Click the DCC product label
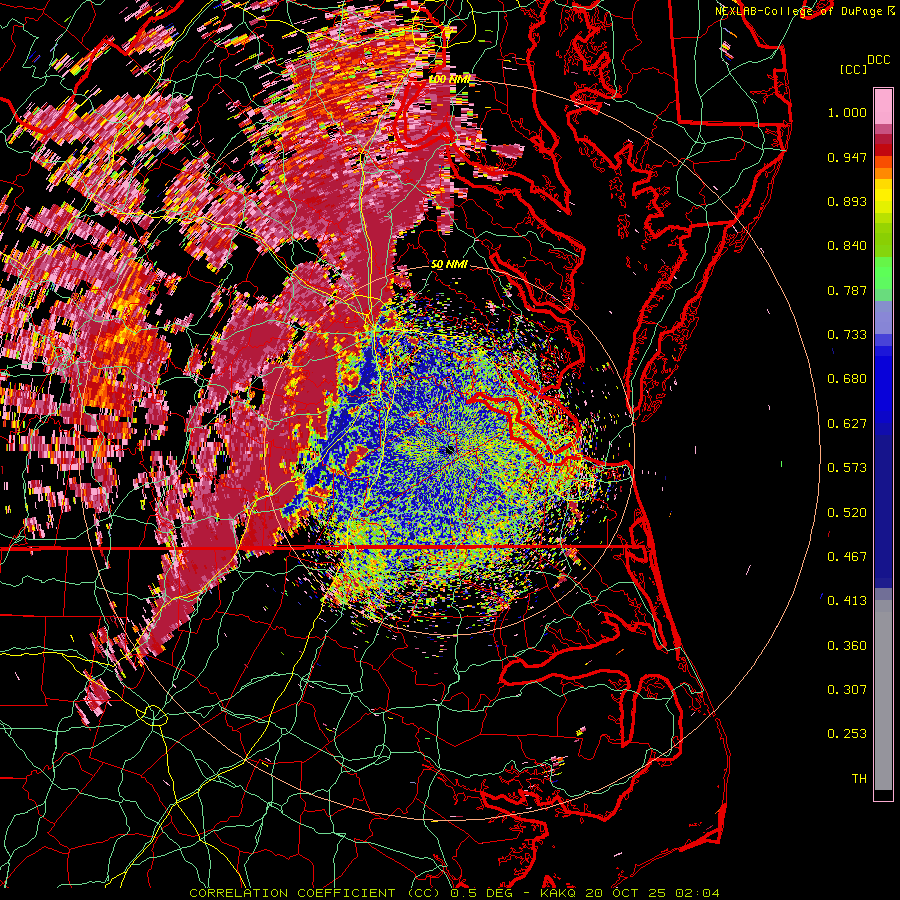900x900 pixels. tap(878, 60)
